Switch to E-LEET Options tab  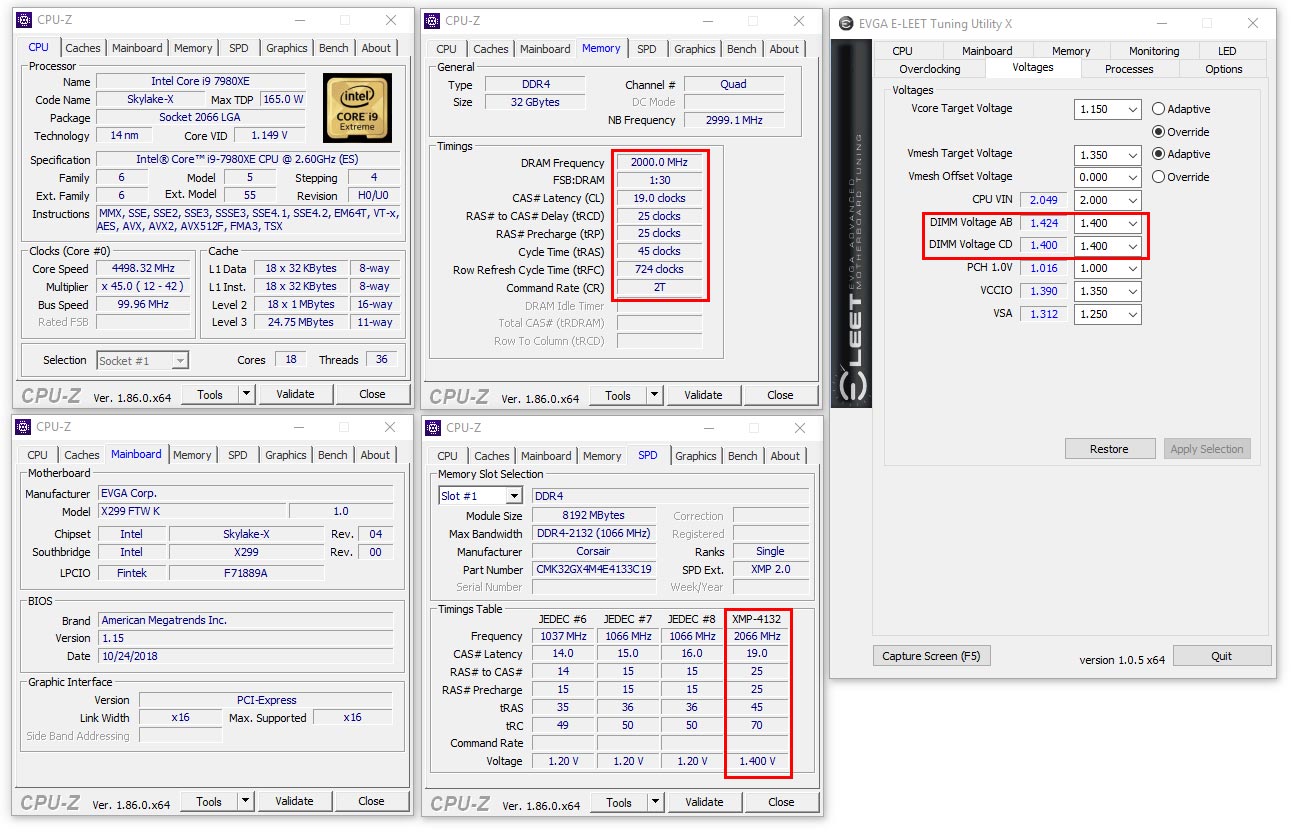(x=1223, y=69)
